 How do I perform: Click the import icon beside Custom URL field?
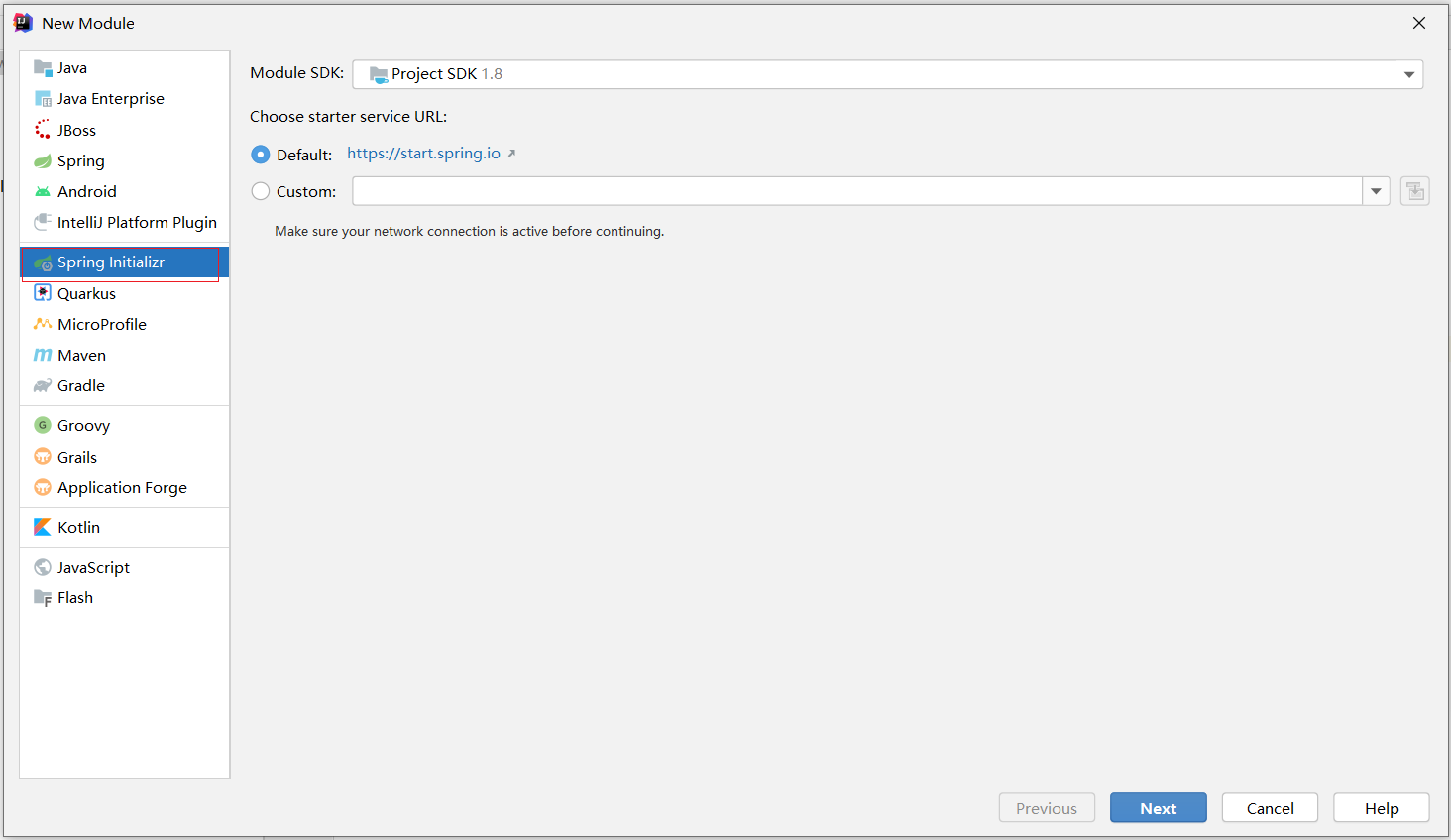click(x=1414, y=191)
